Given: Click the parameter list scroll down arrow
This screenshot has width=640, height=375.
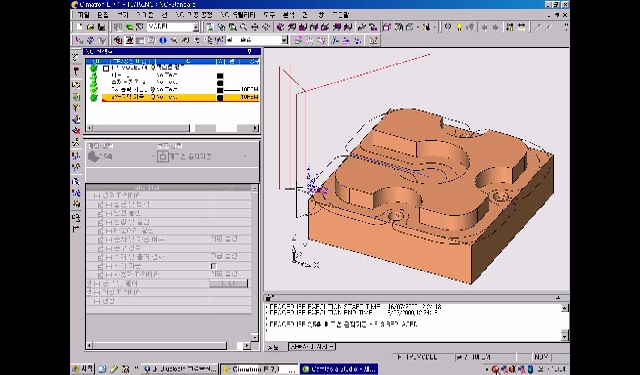Looking at the screenshot, I should [254, 337].
